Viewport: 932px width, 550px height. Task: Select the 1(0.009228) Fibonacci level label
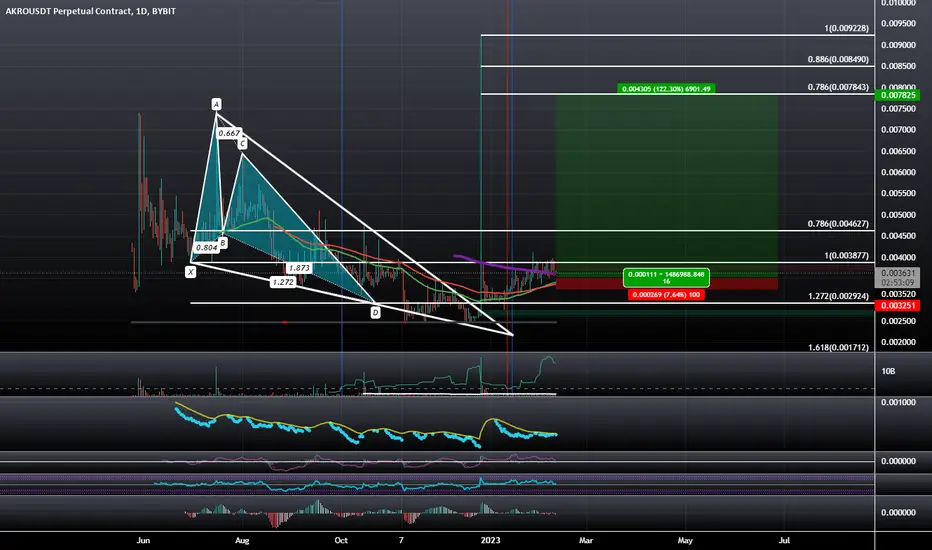click(x=846, y=28)
